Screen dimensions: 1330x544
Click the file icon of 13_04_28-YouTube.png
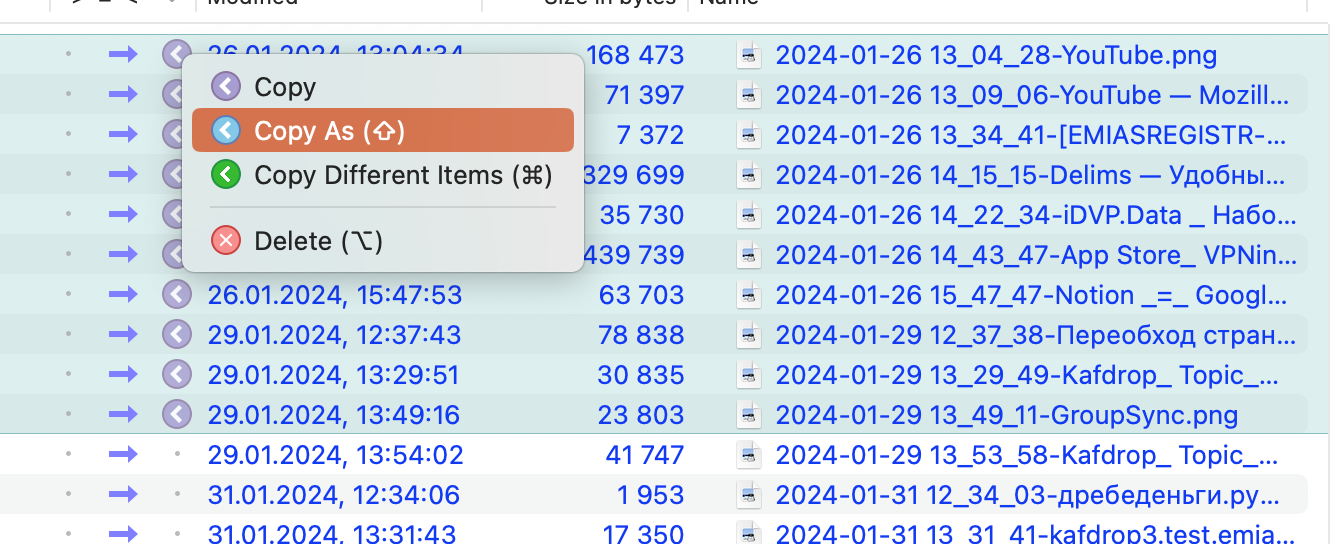pos(749,55)
